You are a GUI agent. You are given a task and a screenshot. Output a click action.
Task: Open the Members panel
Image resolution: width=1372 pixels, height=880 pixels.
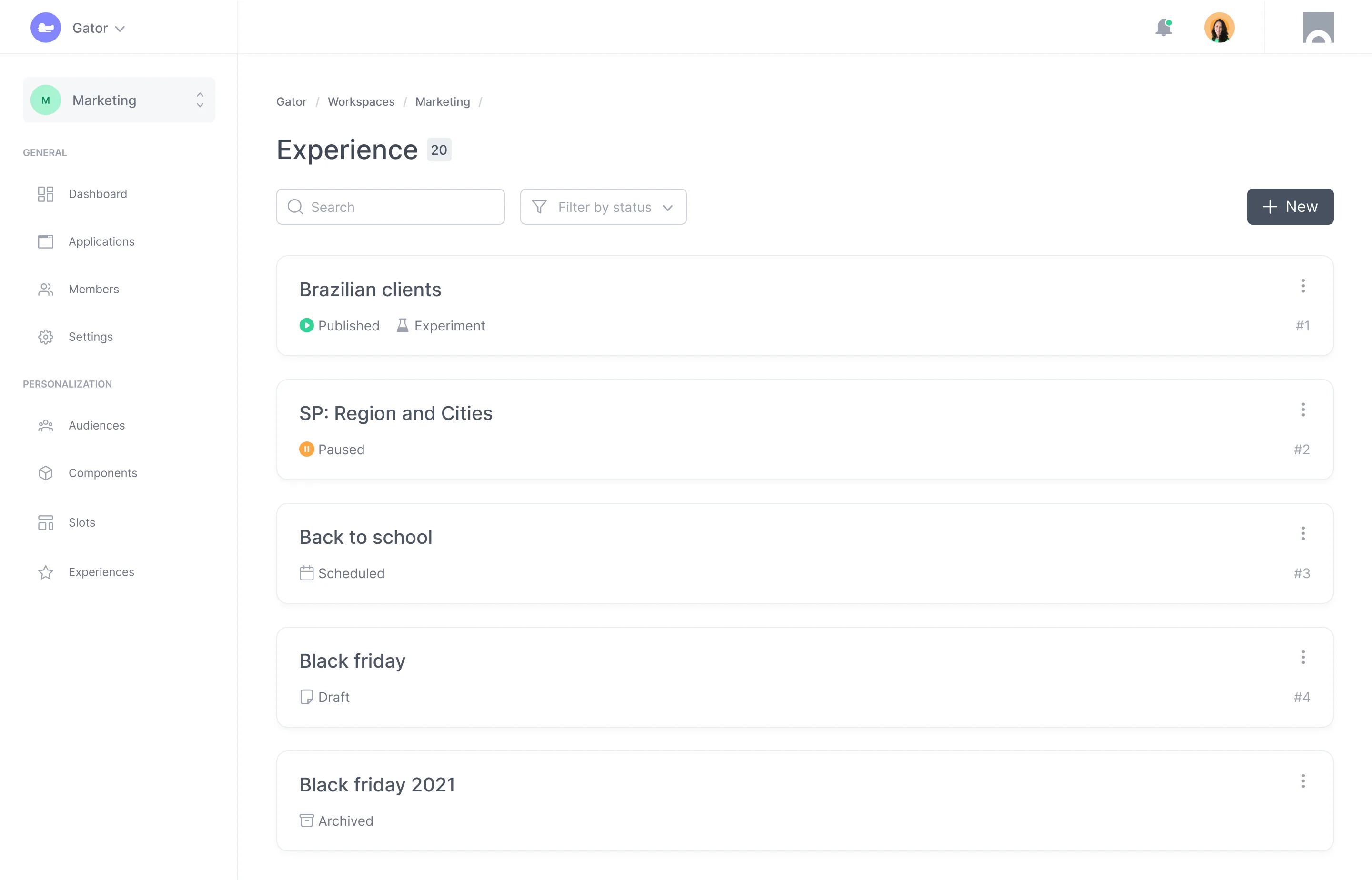(x=93, y=289)
